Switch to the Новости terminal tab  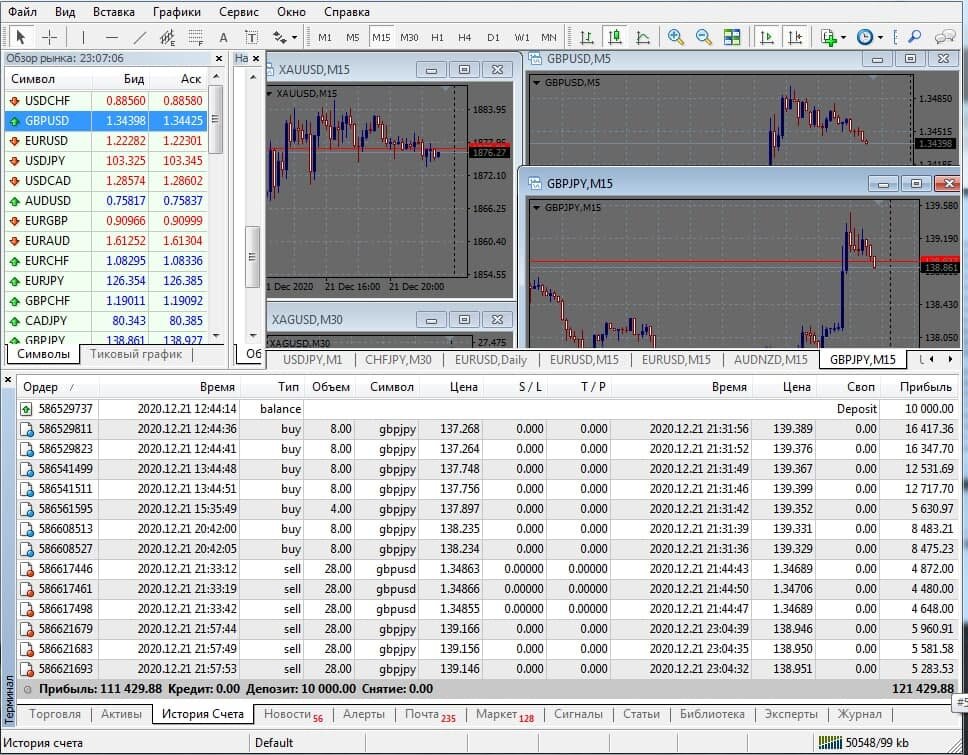click(x=293, y=715)
